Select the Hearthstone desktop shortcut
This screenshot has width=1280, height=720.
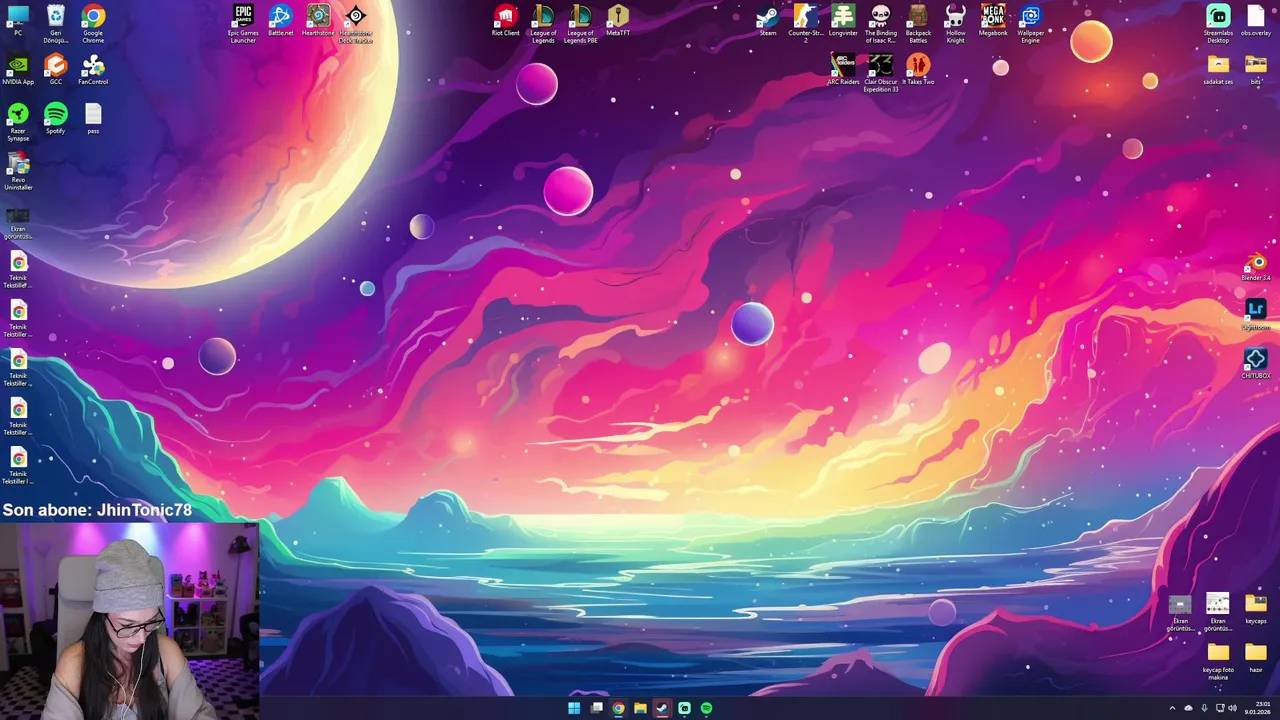click(x=318, y=20)
